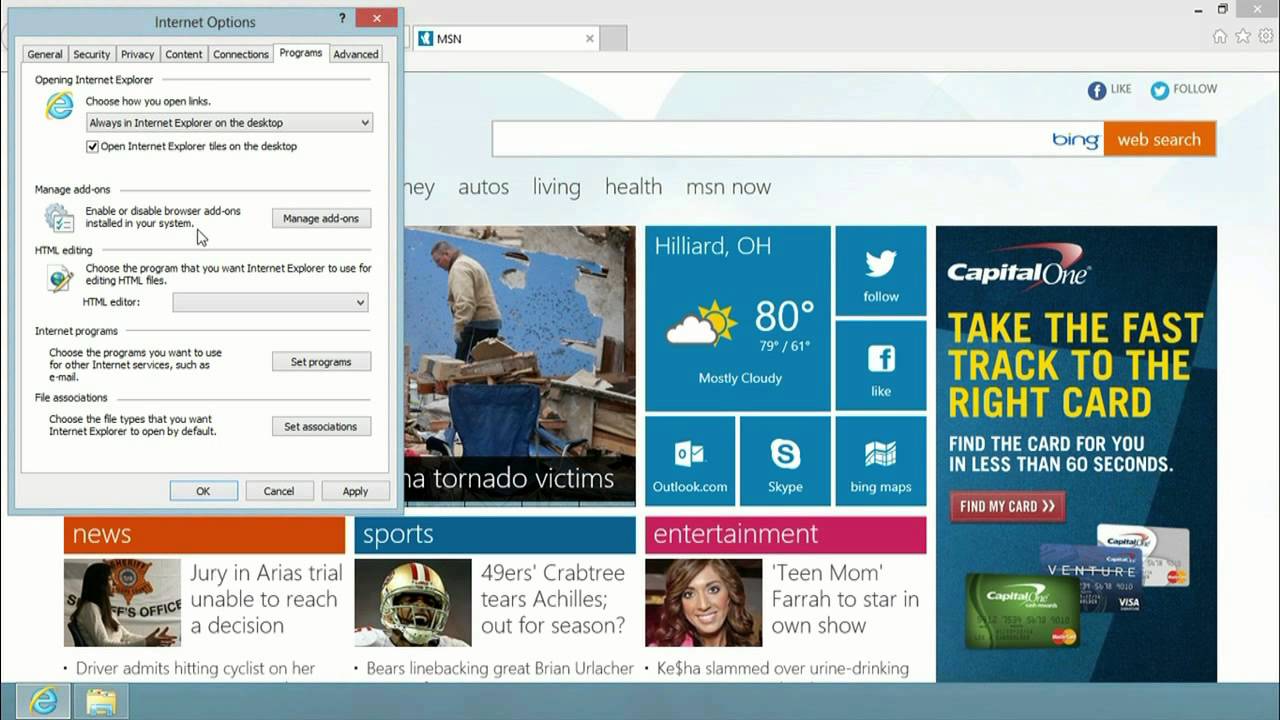Click the 49ers player thumbnail
This screenshot has height=720, width=1280.
click(x=413, y=603)
